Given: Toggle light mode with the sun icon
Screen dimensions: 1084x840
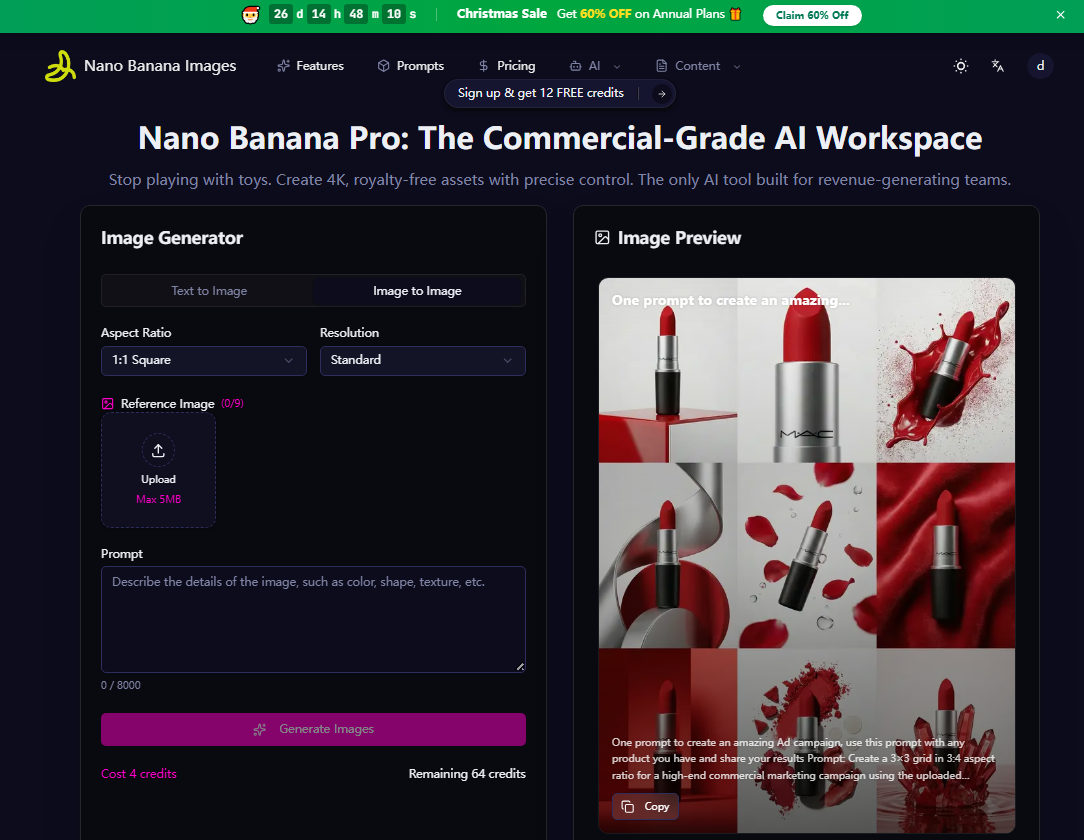Looking at the screenshot, I should [x=960, y=66].
